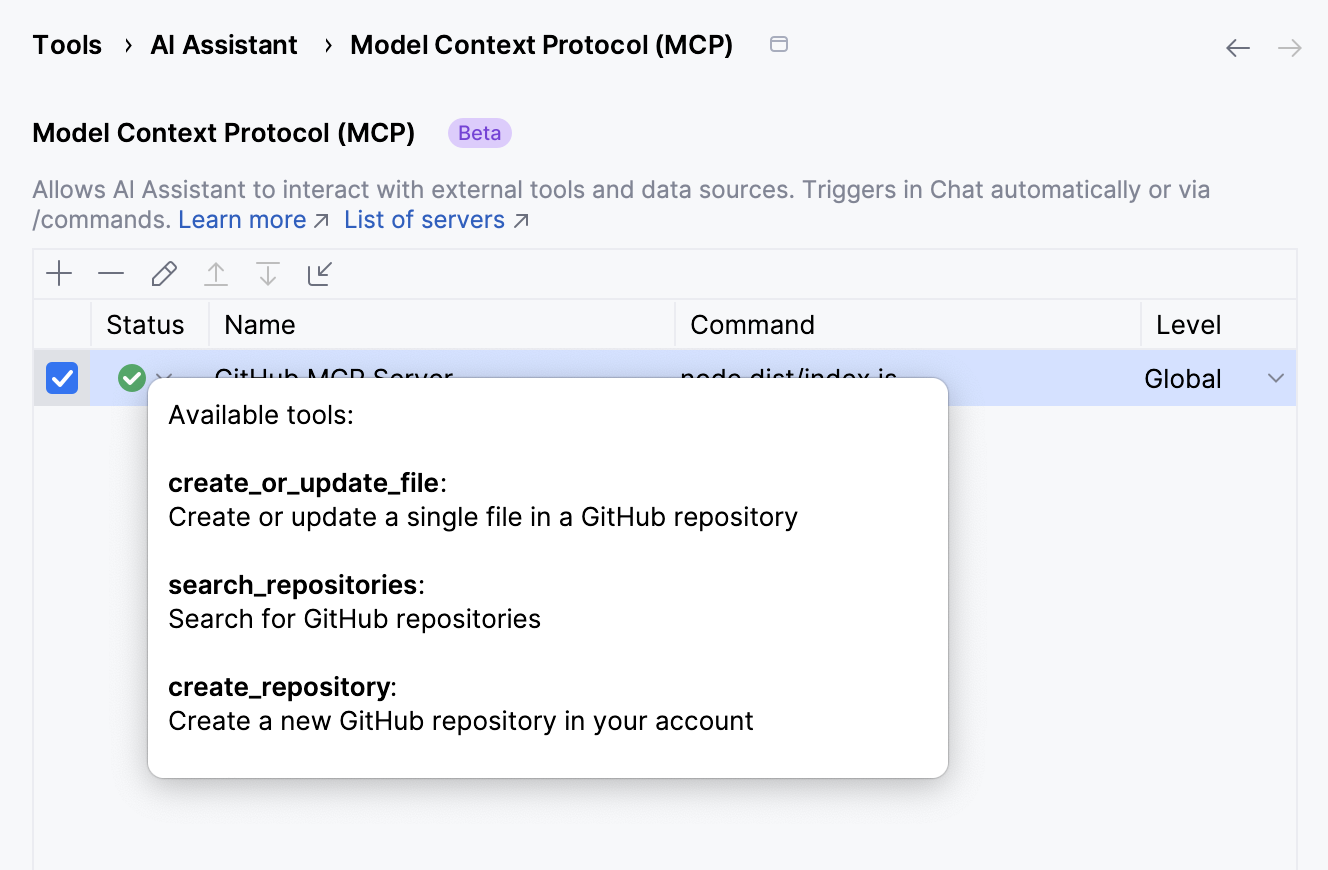Click the Move Up arrow icon

(x=216, y=274)
